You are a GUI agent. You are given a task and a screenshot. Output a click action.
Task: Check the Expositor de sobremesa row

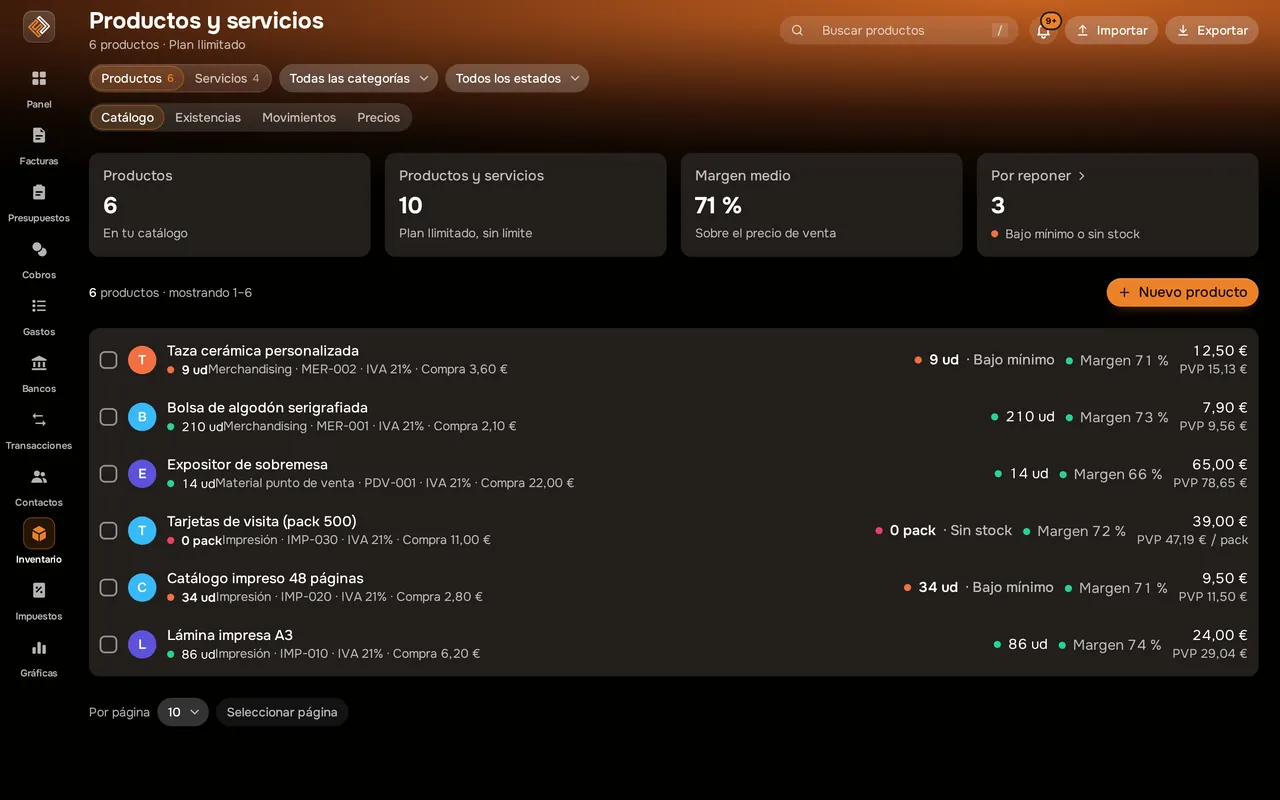point(109,474)
